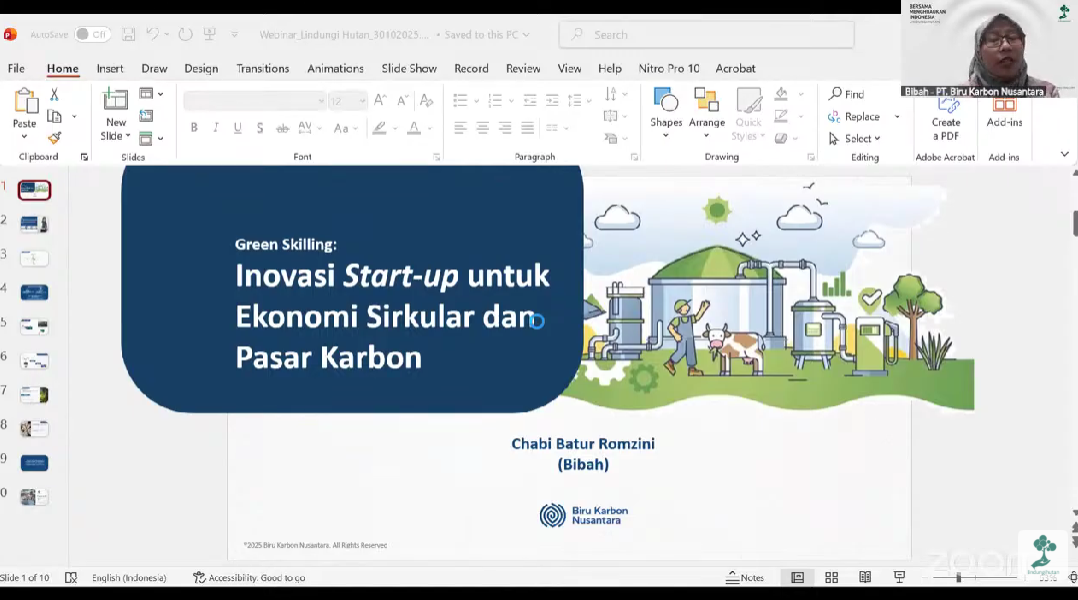
Task: Click the New Slide icon
Action: coord(115,100)
